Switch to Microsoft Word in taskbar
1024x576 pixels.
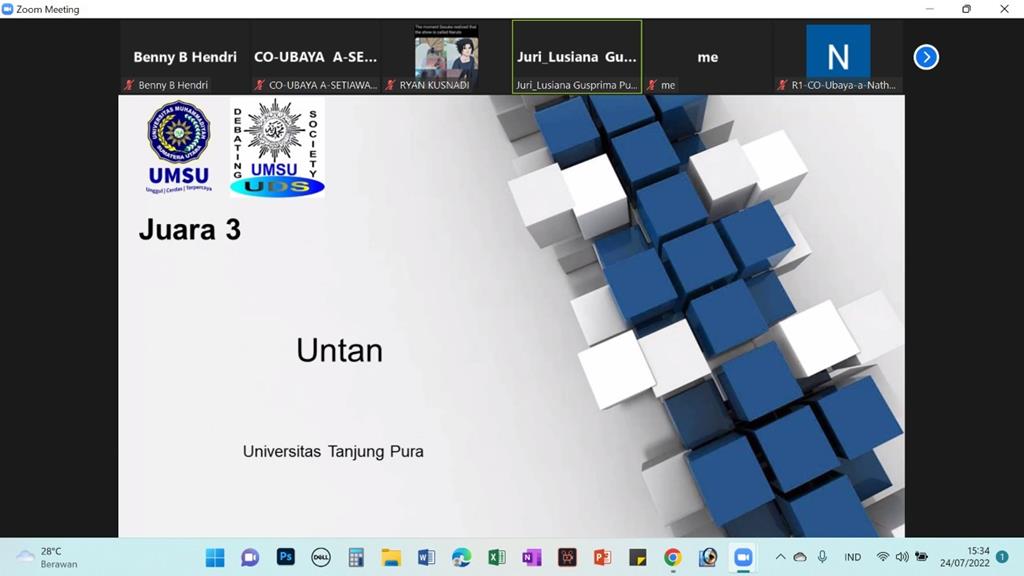(426, 557)
